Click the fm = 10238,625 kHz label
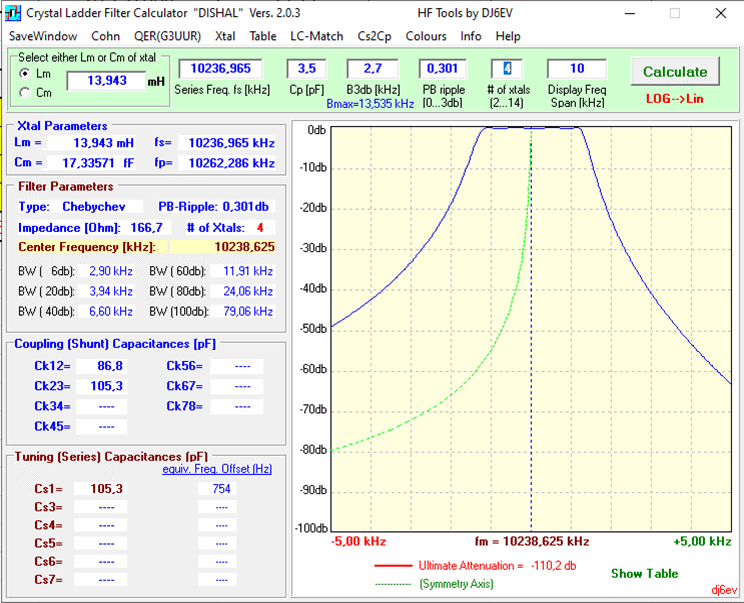 click(x=532, y=541)
